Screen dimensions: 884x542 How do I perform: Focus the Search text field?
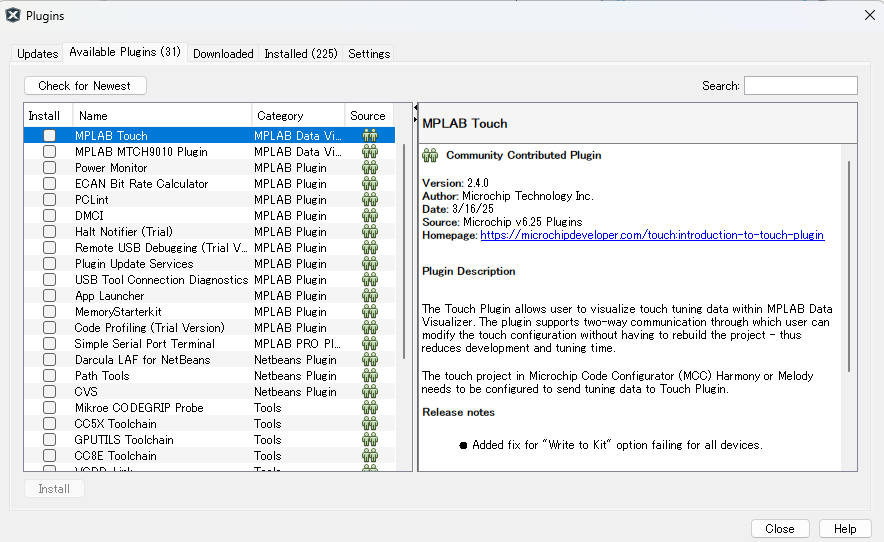click(800, 86)
